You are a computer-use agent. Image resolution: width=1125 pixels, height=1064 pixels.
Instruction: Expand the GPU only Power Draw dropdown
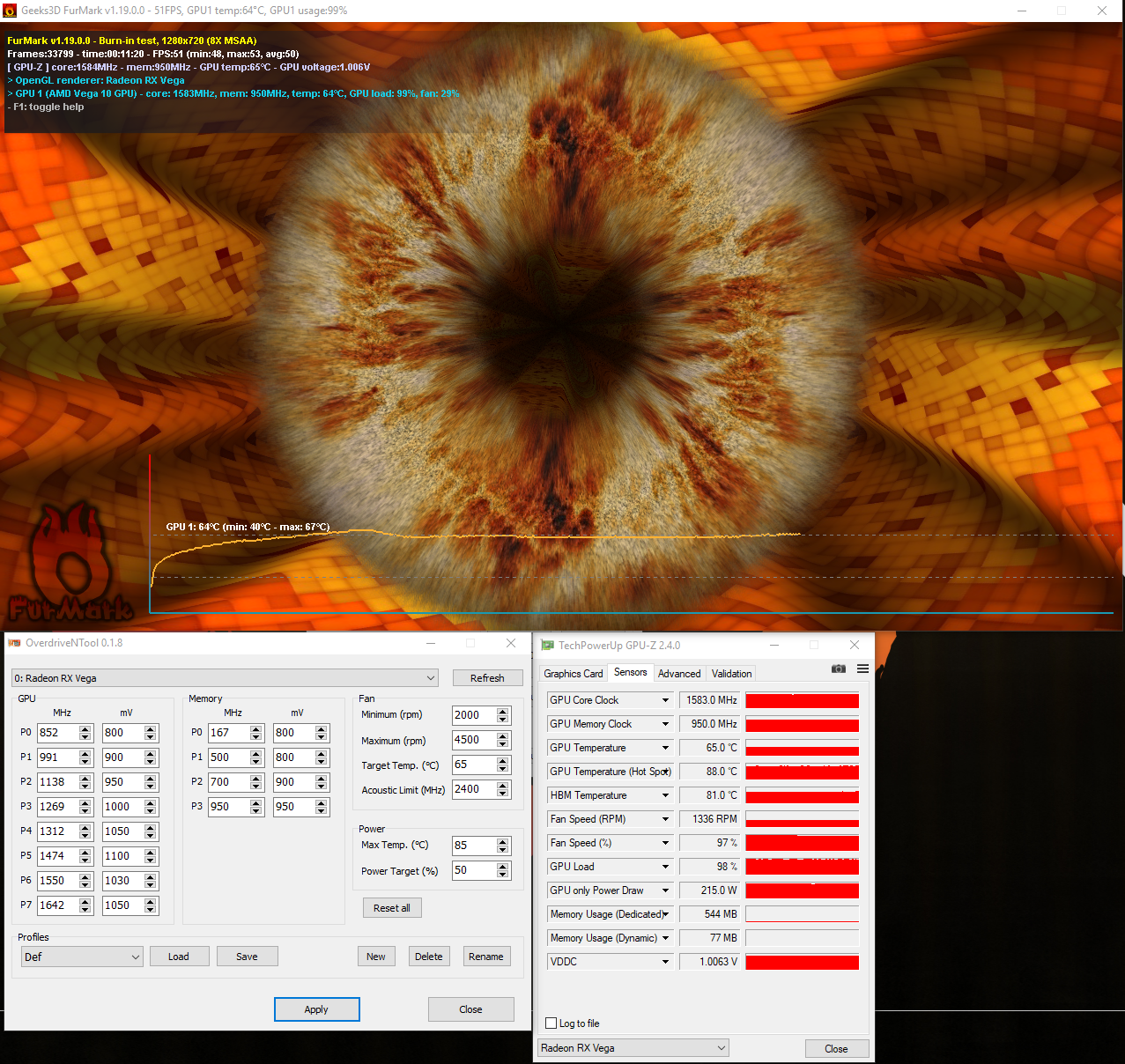pyautogui.click(x=665, y=890)
